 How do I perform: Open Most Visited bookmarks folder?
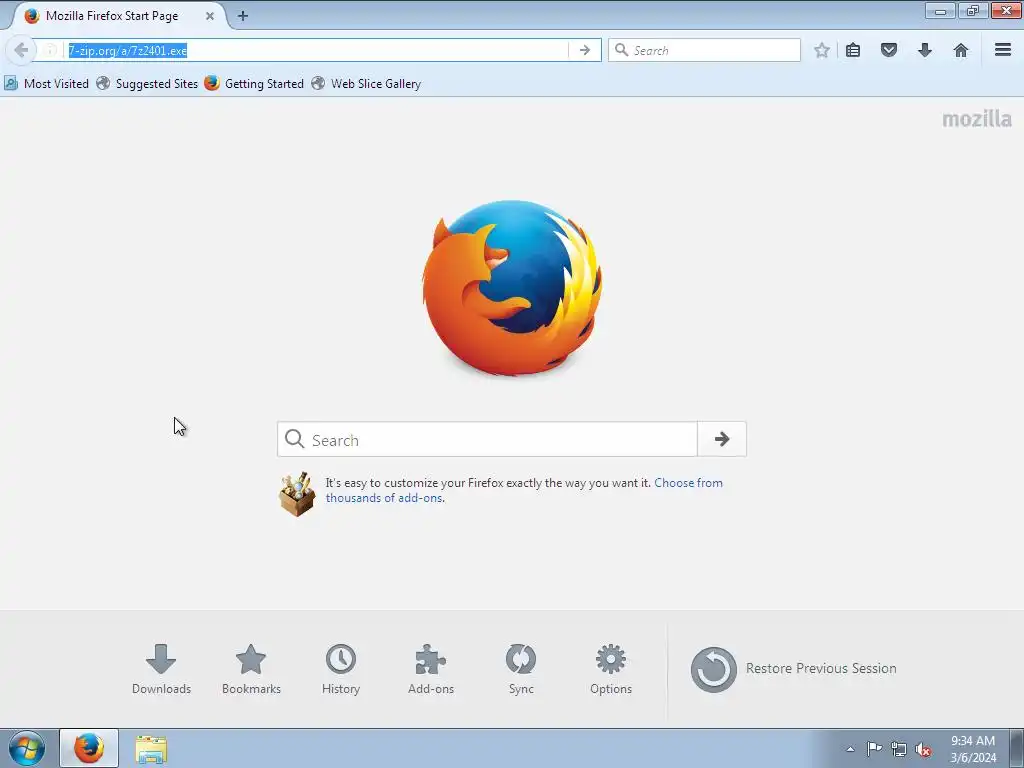(x=47, y=84)
